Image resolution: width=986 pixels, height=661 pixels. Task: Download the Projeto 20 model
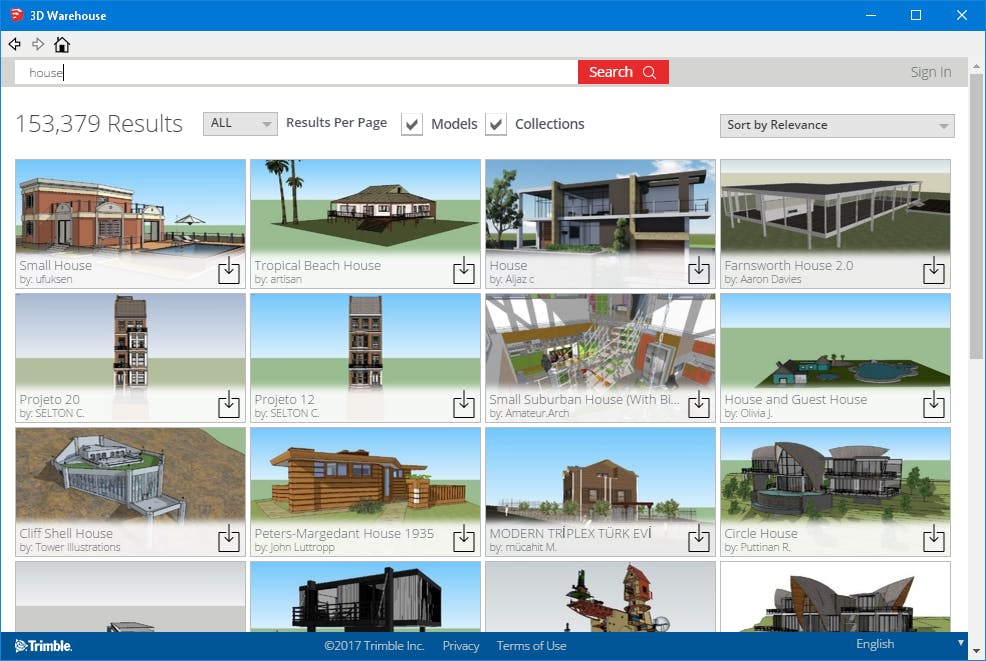[229, 404]
